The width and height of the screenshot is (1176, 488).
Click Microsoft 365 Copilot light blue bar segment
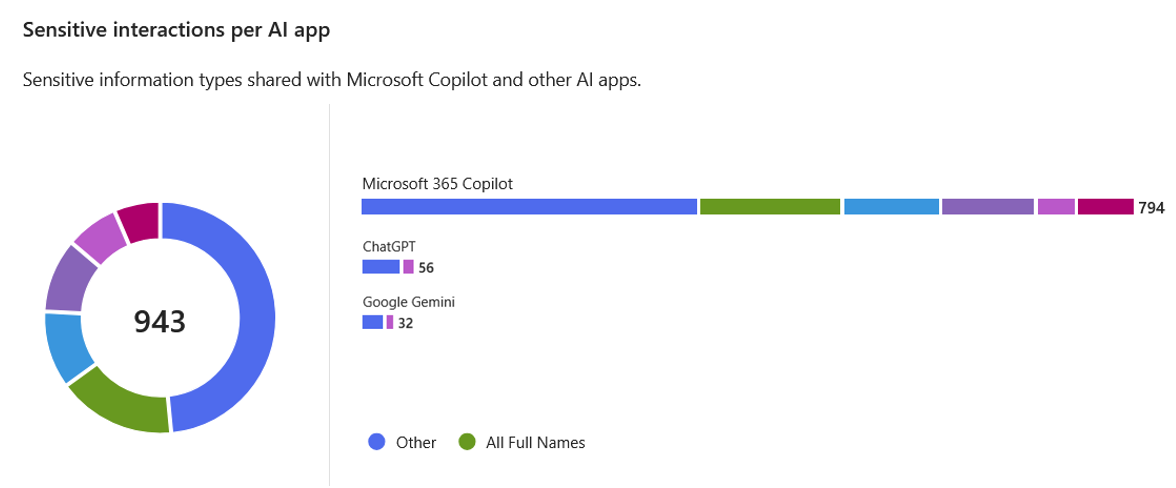892,207
